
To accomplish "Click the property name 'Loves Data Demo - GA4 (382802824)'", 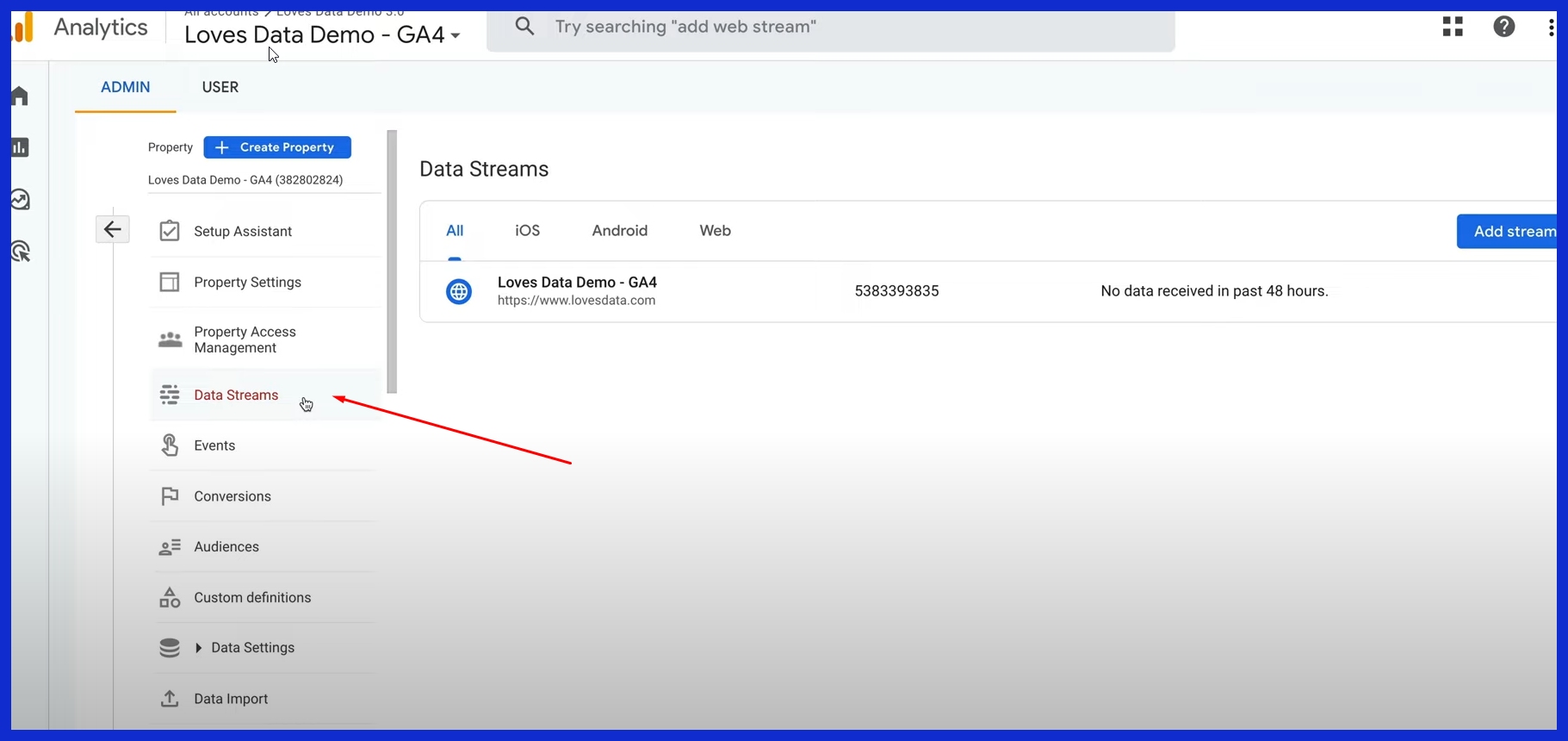I will [x=245, y=180].
